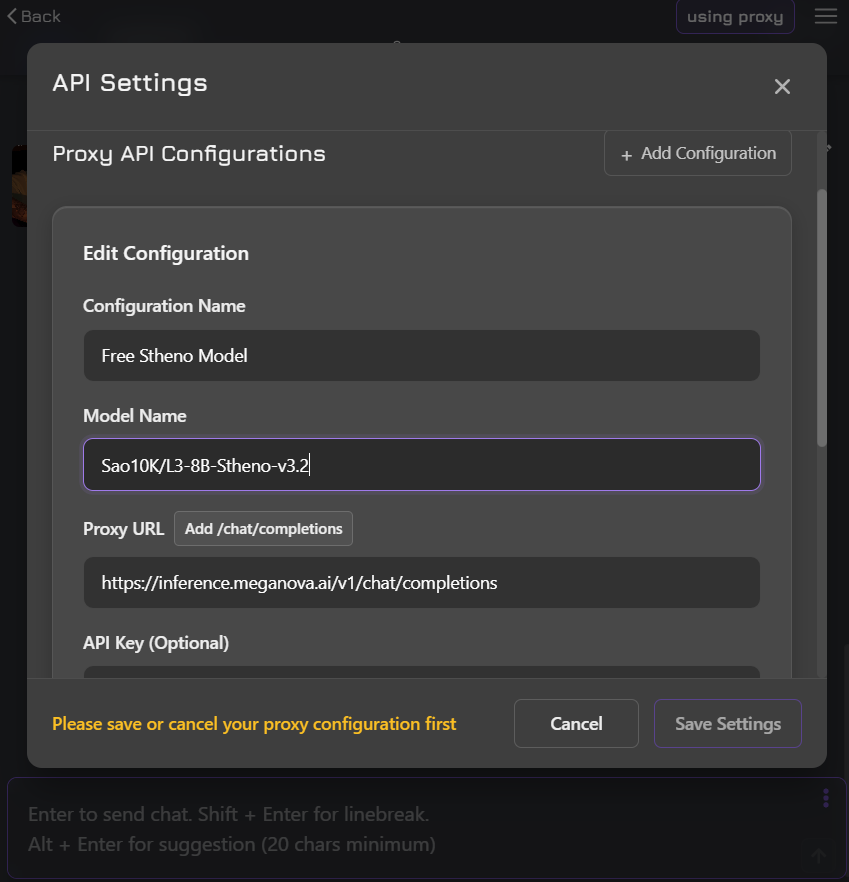
Task: Close the API Settings dialog
Action: click(x=782, y=87)
